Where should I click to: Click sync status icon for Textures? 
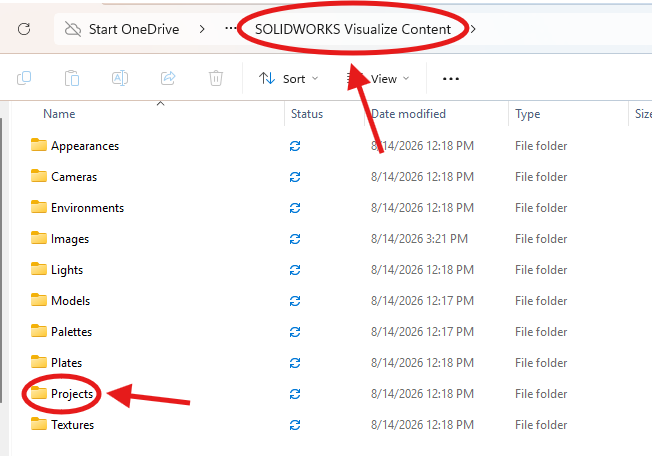click(295, 425)
